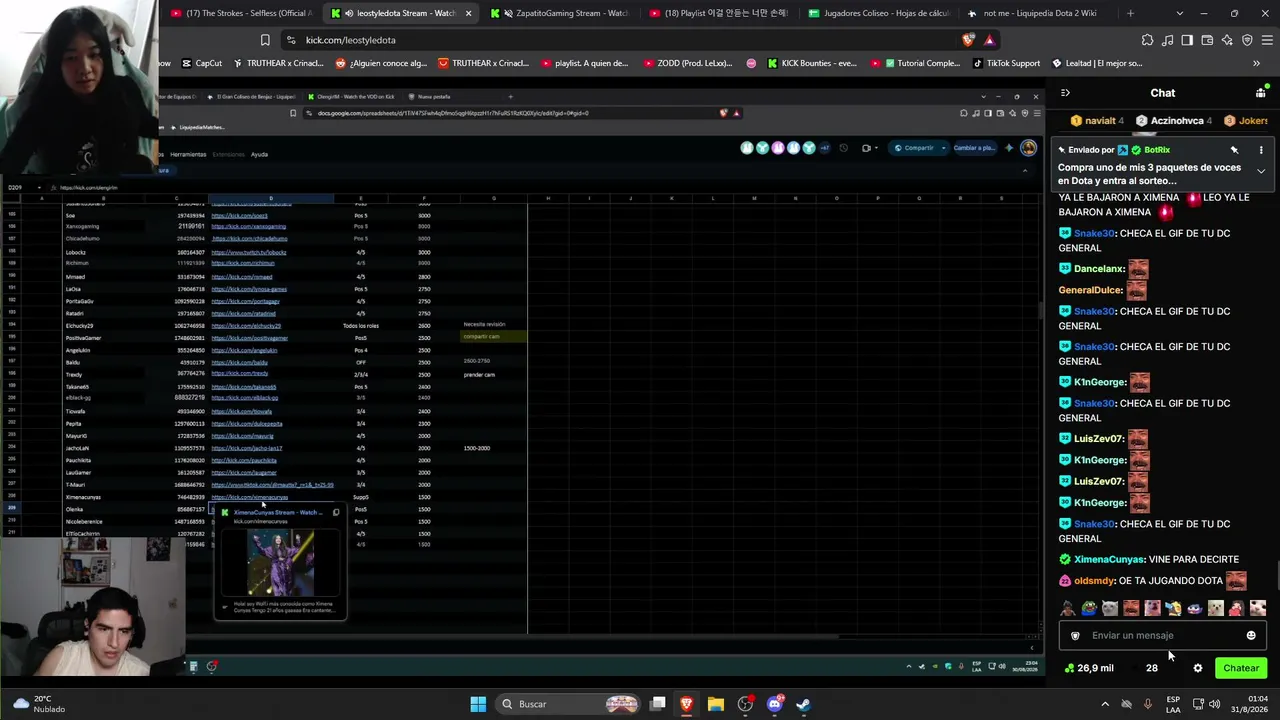Click the XimenaCunyas stream preview thumbnail
1280x720 pixels.
280,562
